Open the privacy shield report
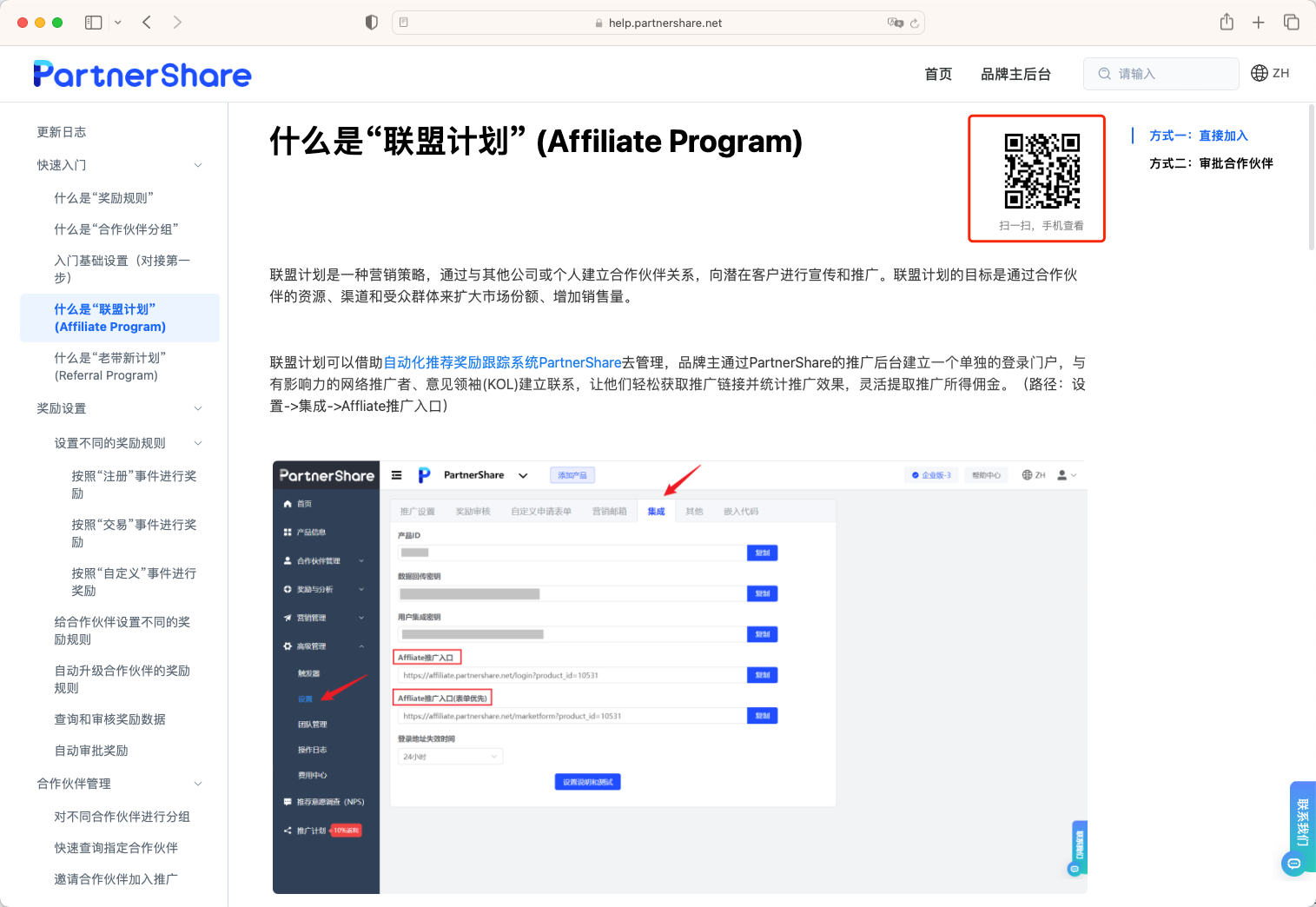Image resolution: width=1316 pixels, height=907 pixels. pos(372,23)
